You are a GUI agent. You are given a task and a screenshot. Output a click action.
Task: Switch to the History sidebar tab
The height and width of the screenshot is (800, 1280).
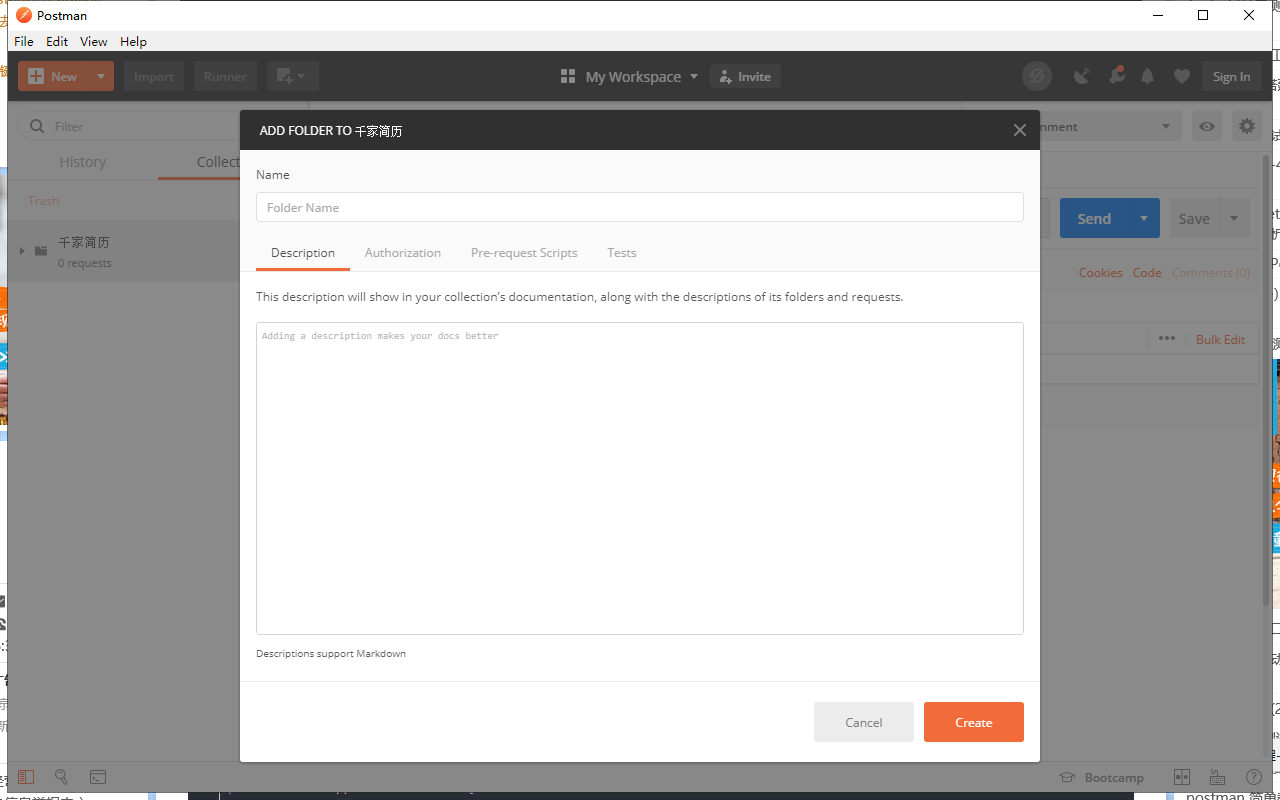point(83,162)
